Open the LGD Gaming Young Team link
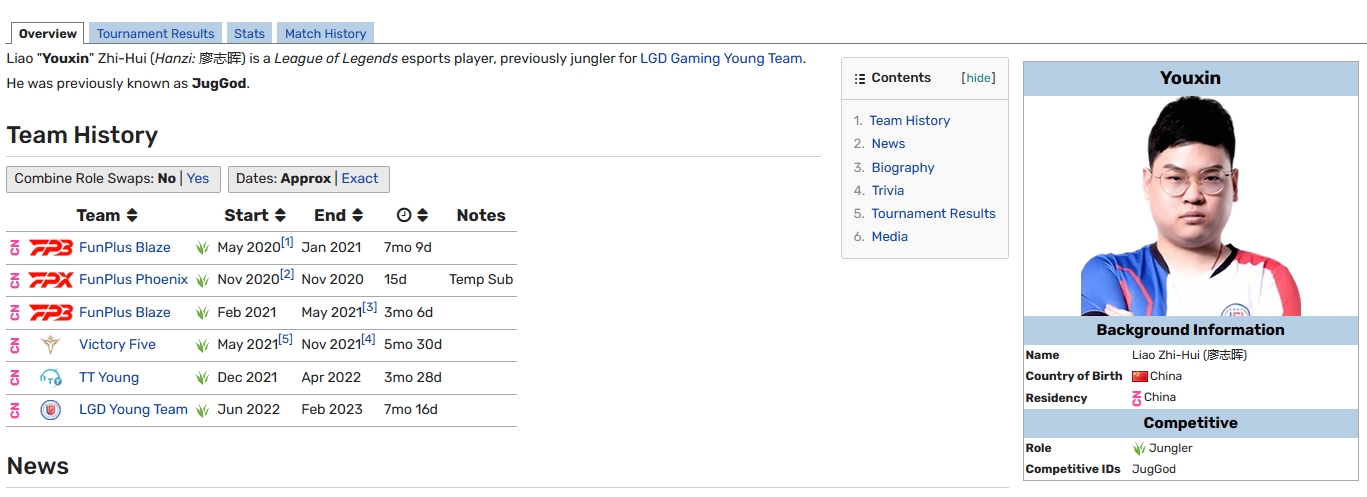1367x497 pixels. coord(721,58)
